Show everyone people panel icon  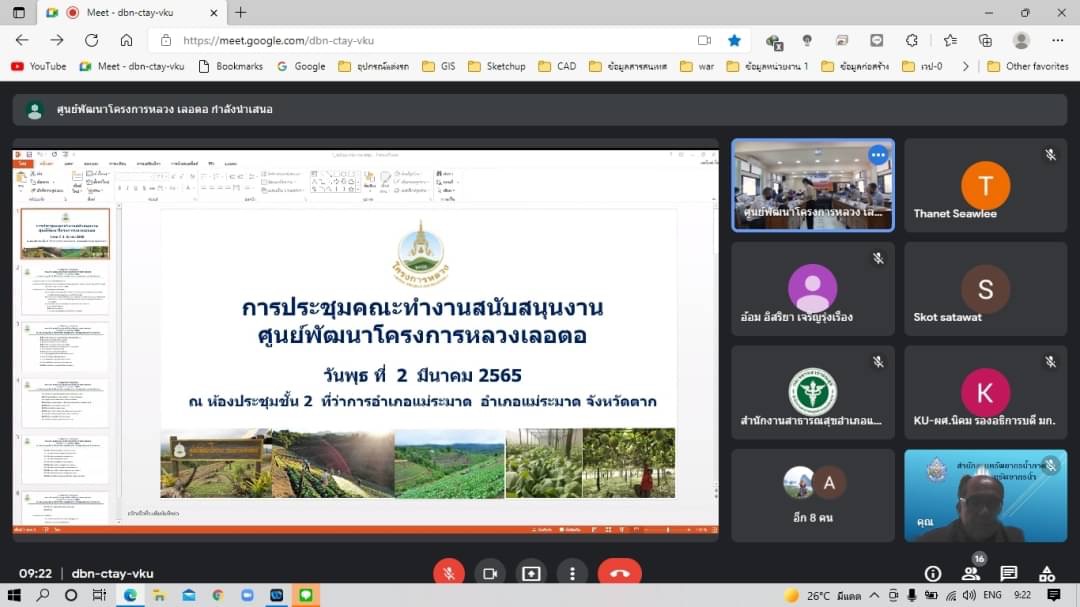(x=970, y=573)
